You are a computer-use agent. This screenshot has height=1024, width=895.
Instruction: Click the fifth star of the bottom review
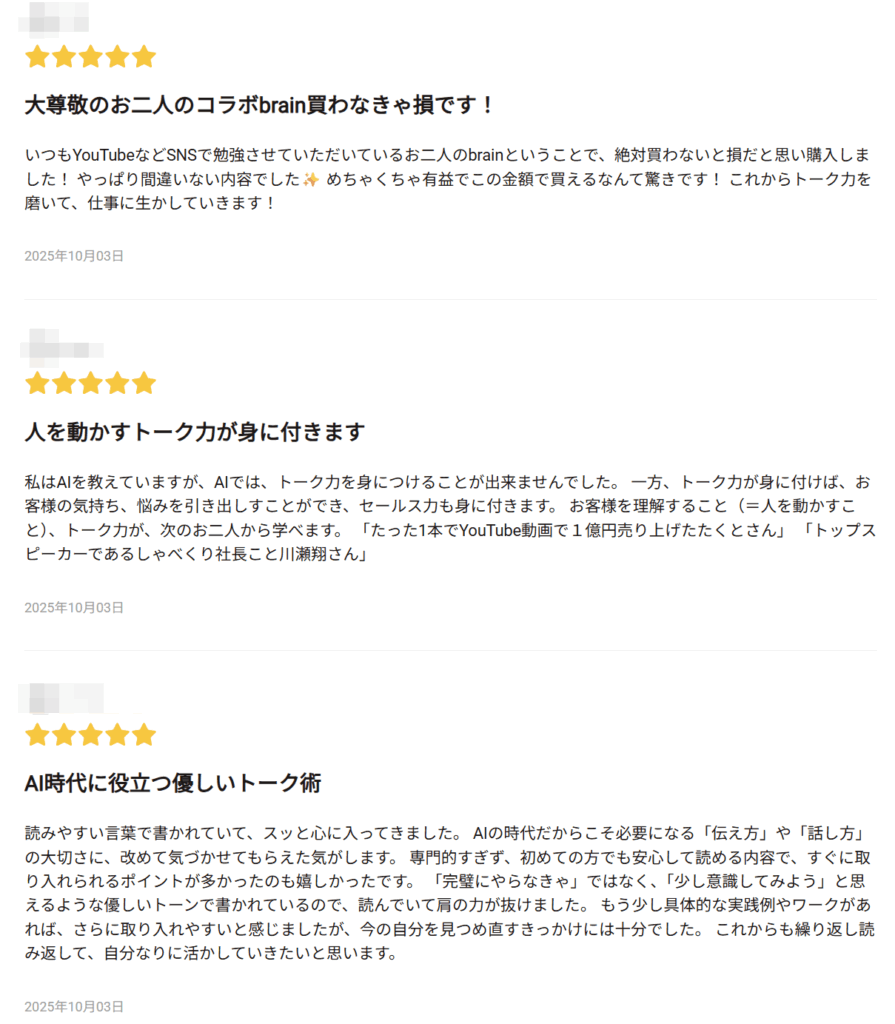point(144,735)
